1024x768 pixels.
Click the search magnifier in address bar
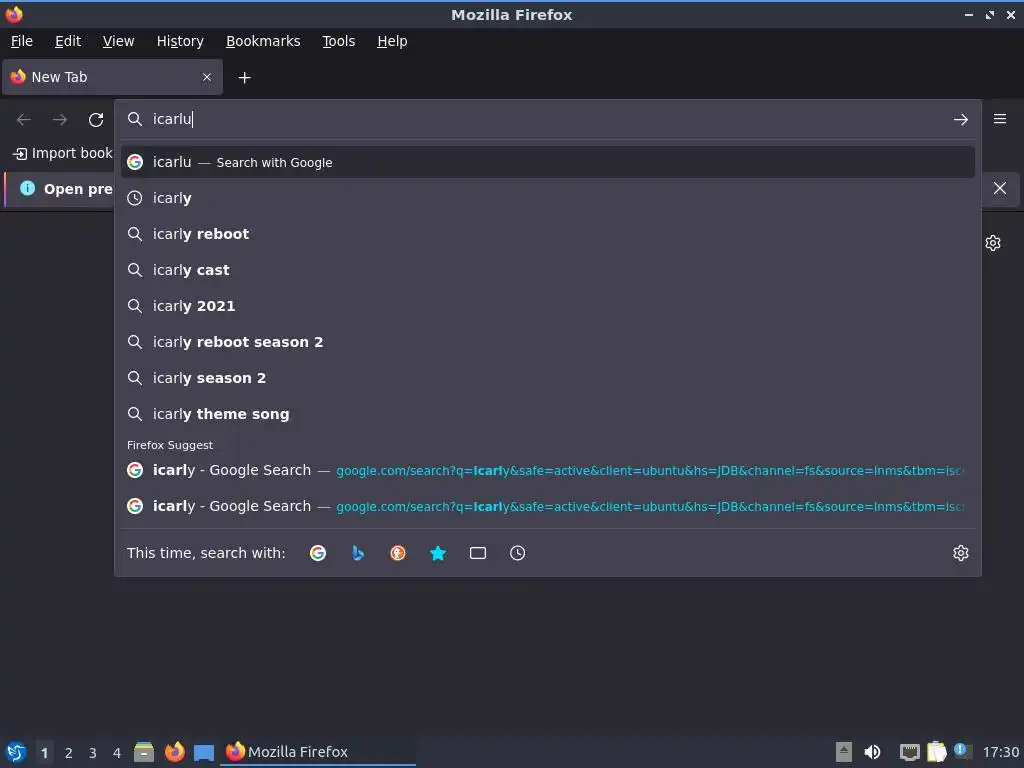pos(135,119)
